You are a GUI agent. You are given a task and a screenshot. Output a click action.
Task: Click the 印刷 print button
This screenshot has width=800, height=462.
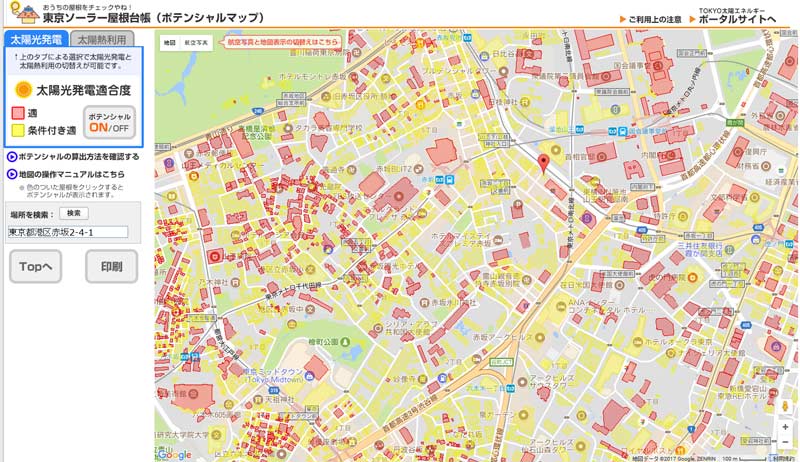[111, 266]
